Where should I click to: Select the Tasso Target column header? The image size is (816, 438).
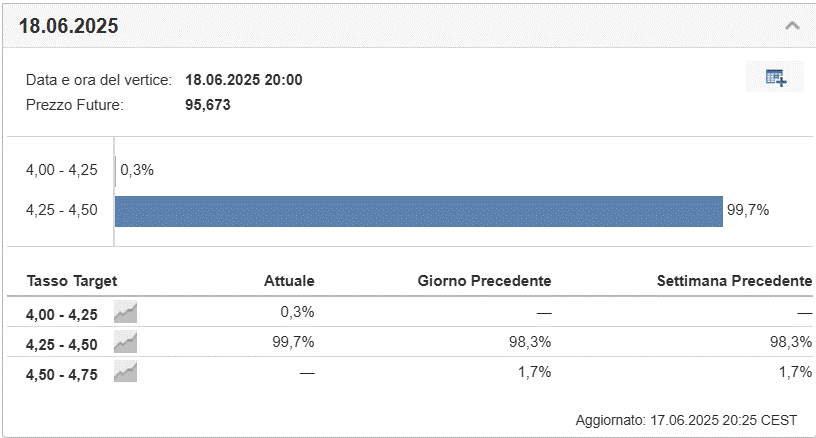click(72, 281)
